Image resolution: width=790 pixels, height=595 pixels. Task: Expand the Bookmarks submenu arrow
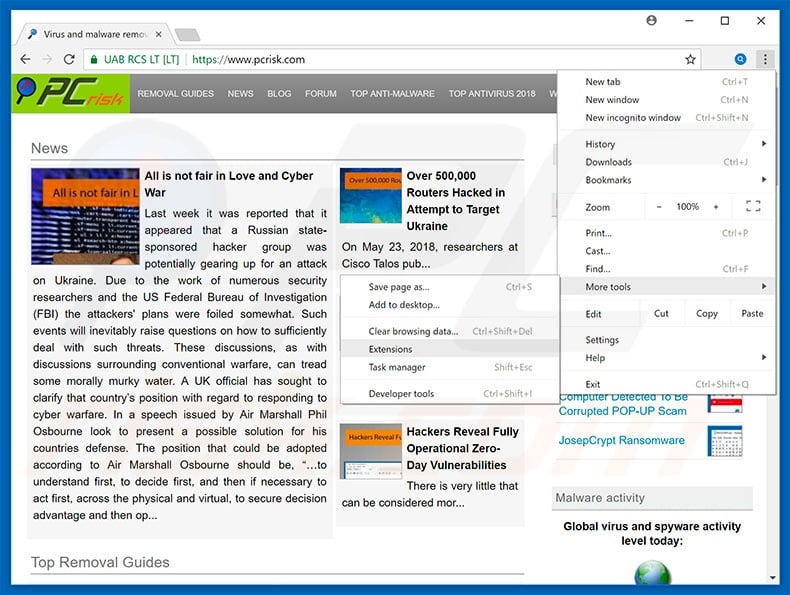(764, 179)
